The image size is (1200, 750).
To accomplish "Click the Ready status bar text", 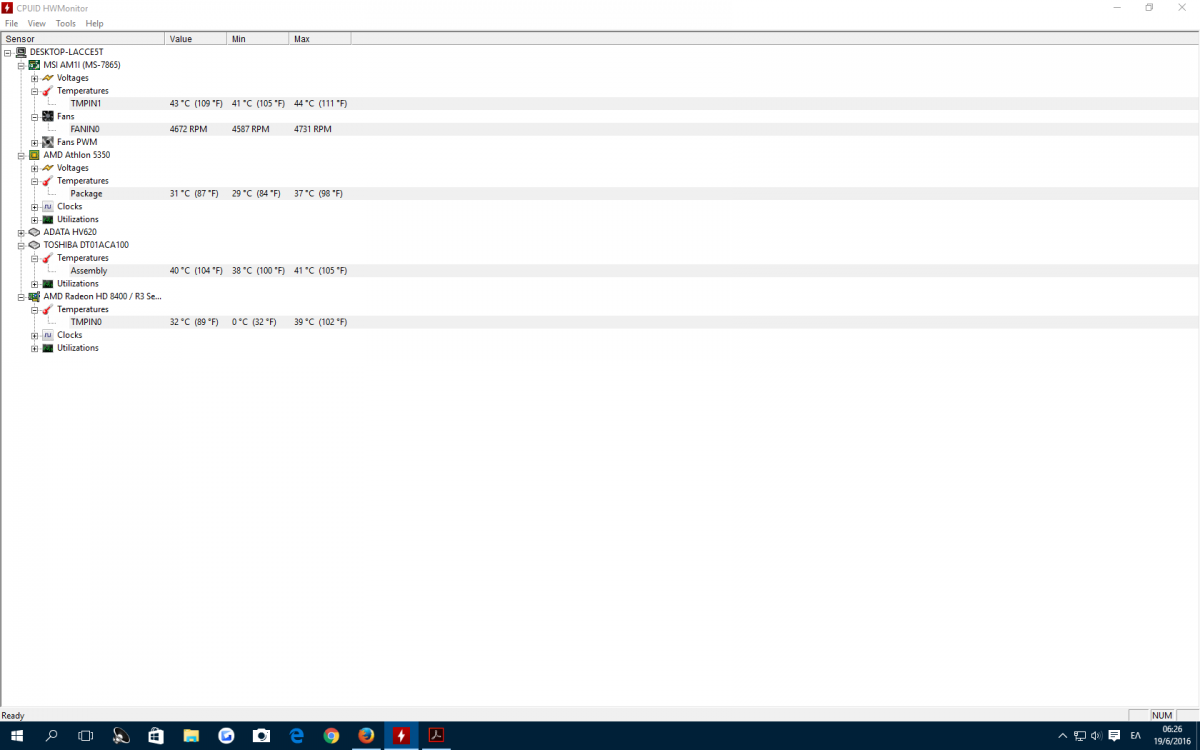I will coord(13,715).
